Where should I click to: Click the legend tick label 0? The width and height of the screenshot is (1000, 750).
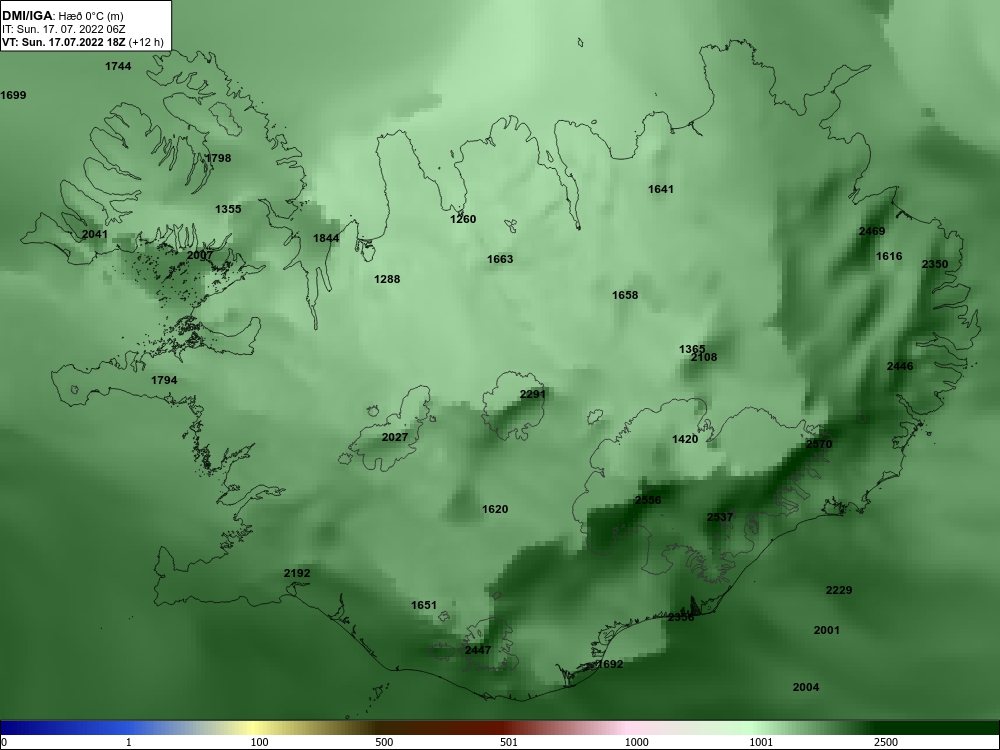[4, 742]
